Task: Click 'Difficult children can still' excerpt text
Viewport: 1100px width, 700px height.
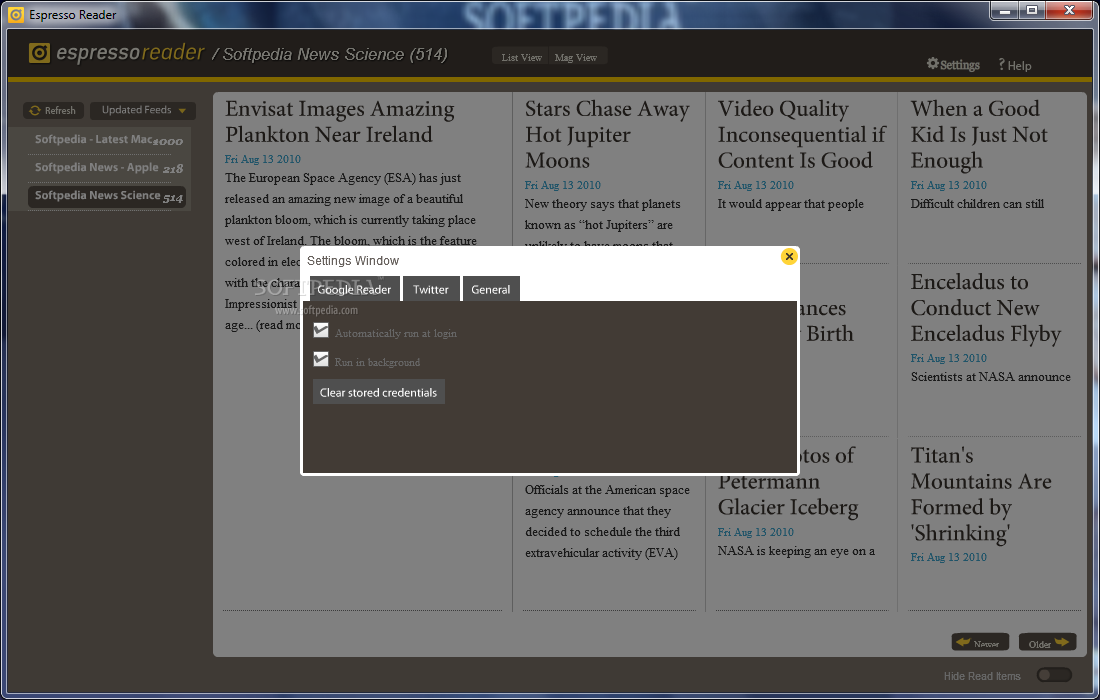Action: click(x=977, y=203)
